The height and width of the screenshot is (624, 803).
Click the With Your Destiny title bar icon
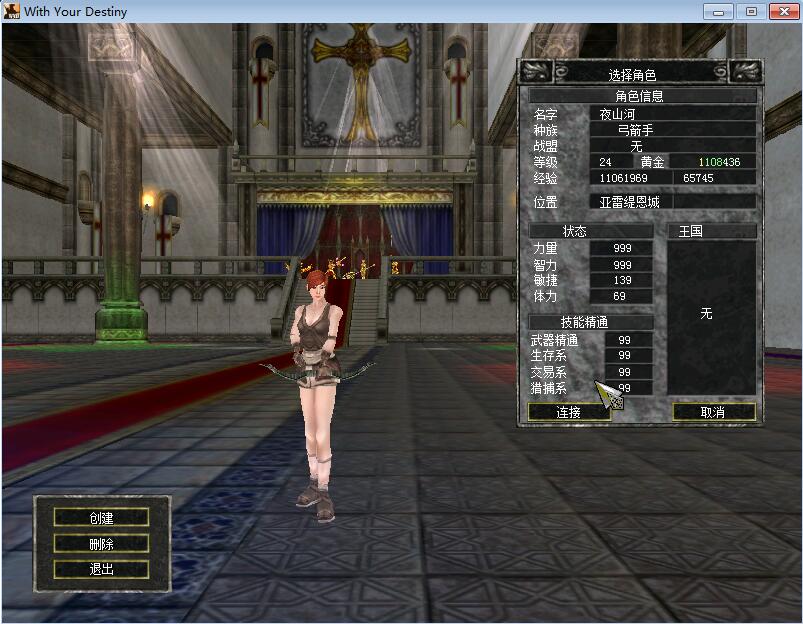[11, 11]
